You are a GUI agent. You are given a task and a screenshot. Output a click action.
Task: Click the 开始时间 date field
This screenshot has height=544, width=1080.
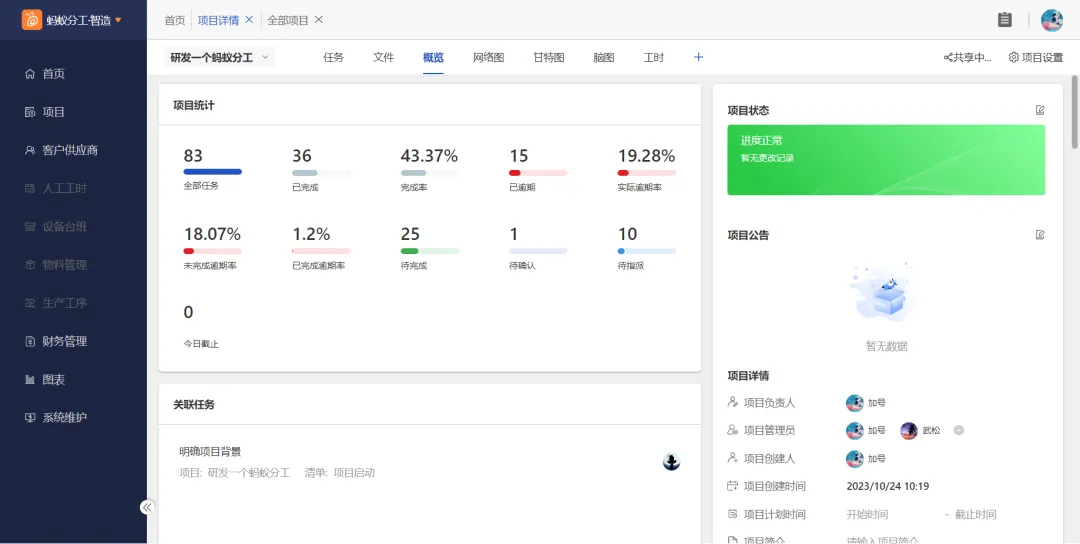(x=867, y=515)
